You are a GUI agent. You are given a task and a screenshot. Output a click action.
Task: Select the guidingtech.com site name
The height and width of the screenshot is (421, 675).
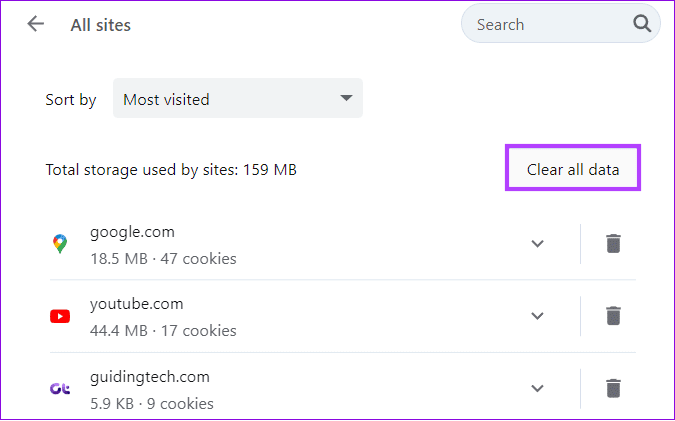click(x=150, y=377)
